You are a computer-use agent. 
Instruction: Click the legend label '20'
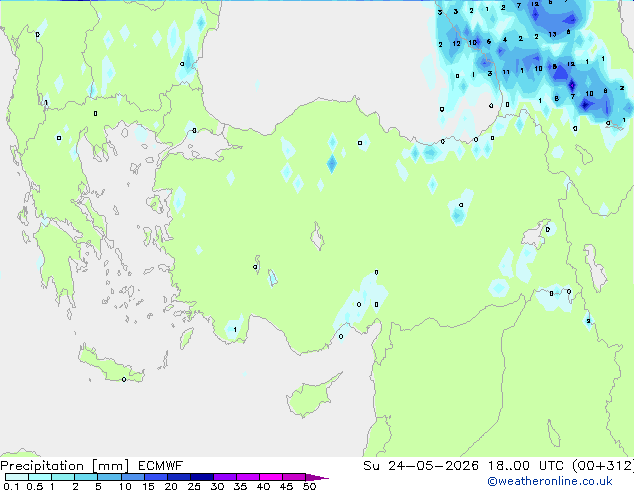pyautogui.click(x=171, y=486)
